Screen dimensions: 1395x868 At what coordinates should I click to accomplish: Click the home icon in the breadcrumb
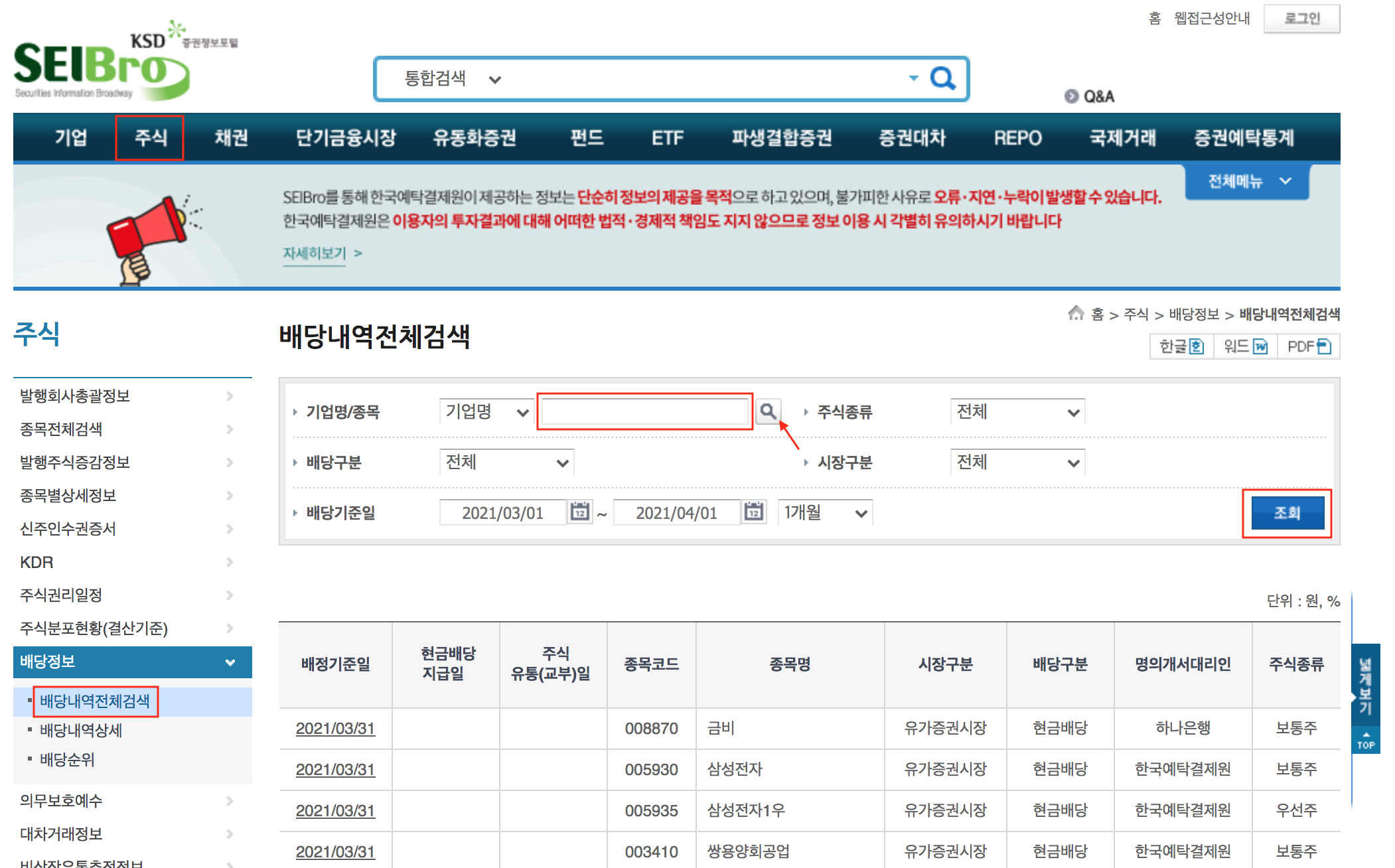(x=1075, y=314)
